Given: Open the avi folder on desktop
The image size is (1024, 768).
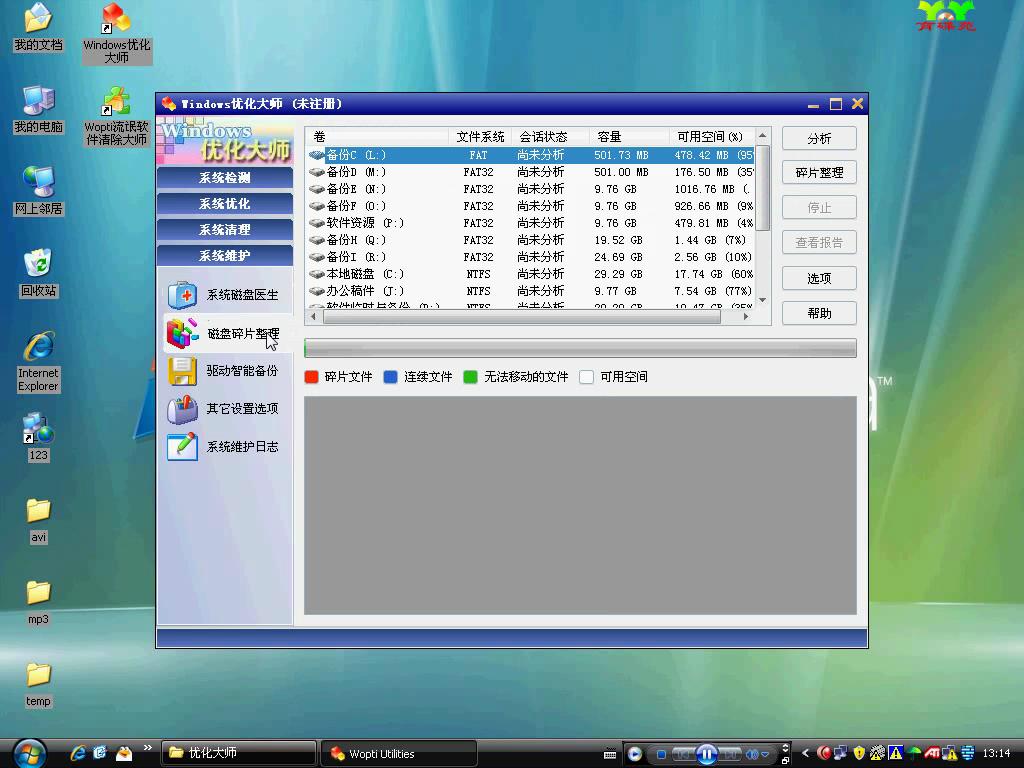Looking at the screenshot, I should tap(38, 520).
